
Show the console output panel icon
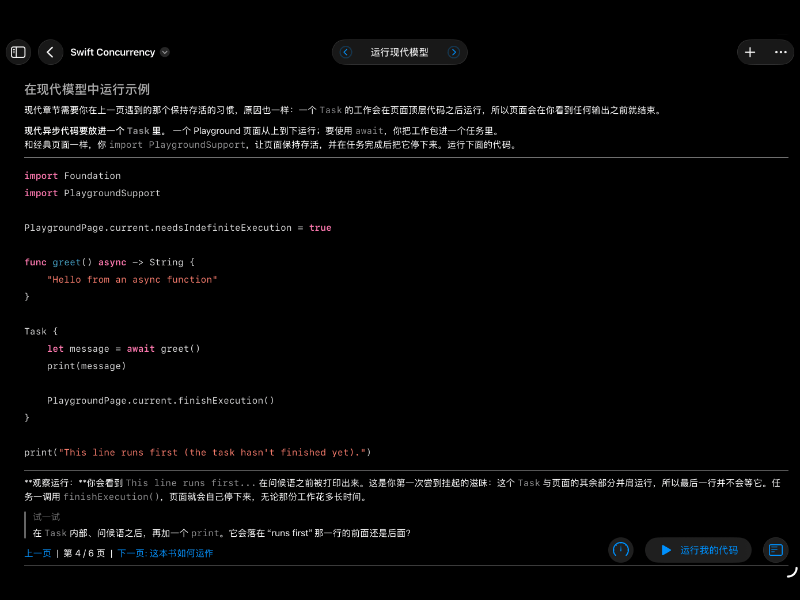click(776, 550)
